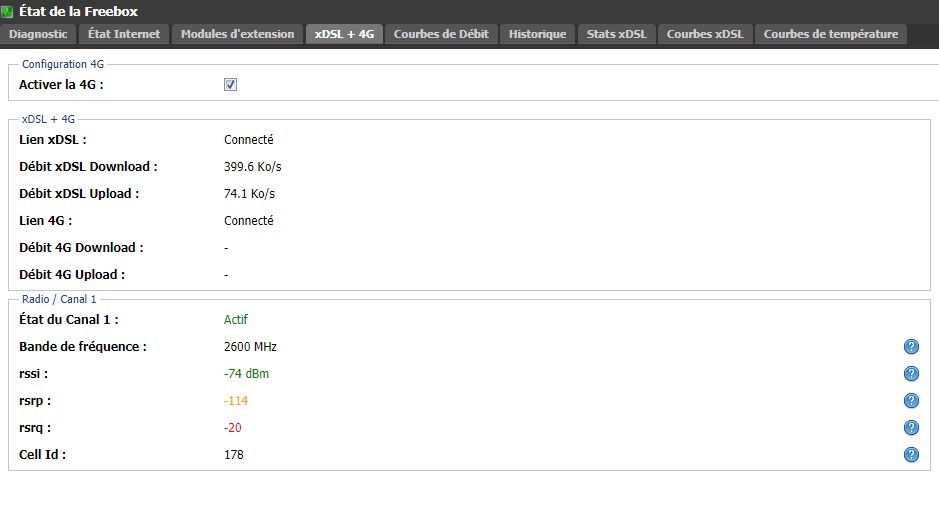Click the 399.6 Ko/s download value
Viewport: 939px width, 505px height.
click(253, 167)
